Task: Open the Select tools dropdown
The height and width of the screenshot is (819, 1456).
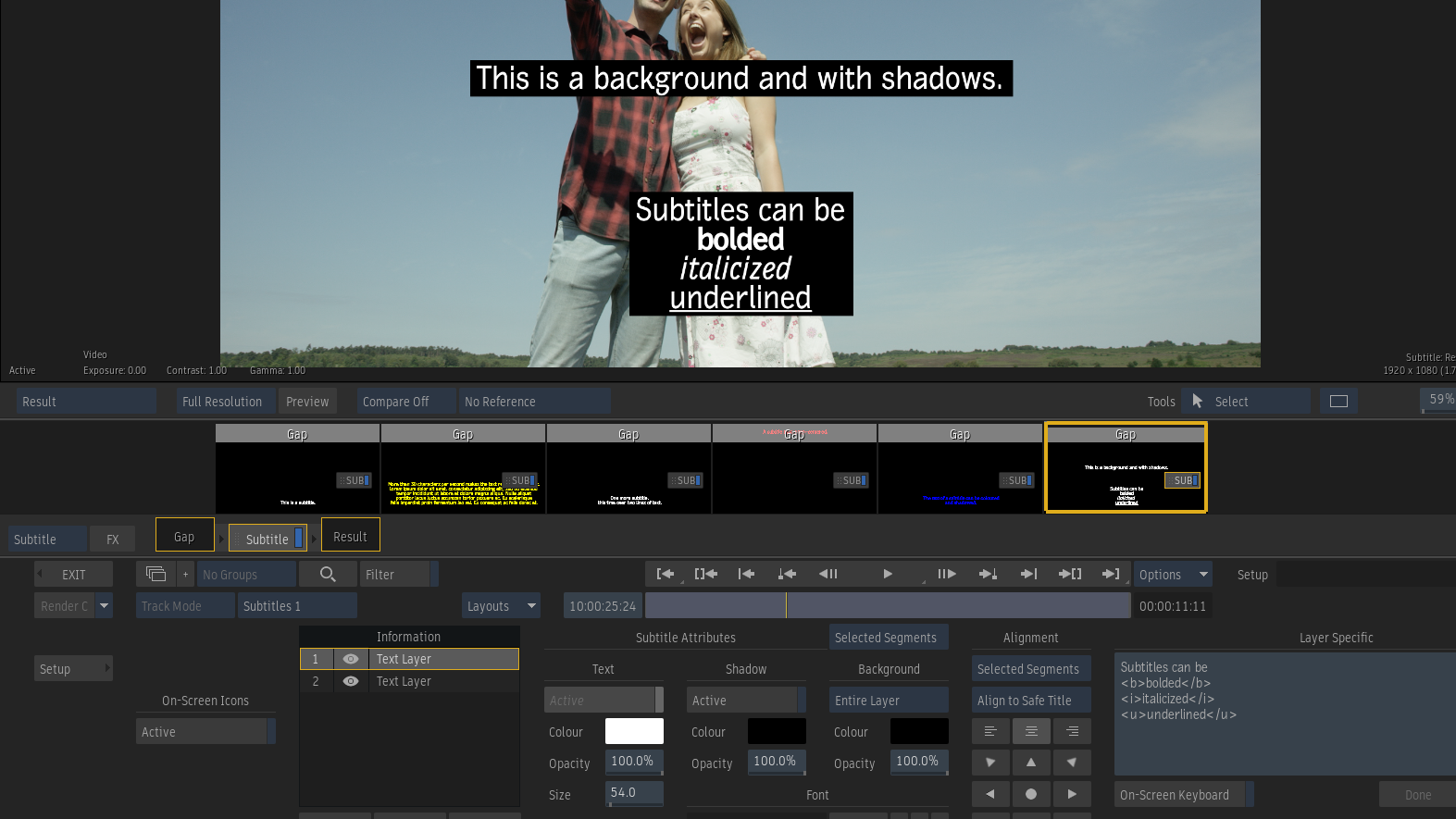Action: tap(1246, 401)
